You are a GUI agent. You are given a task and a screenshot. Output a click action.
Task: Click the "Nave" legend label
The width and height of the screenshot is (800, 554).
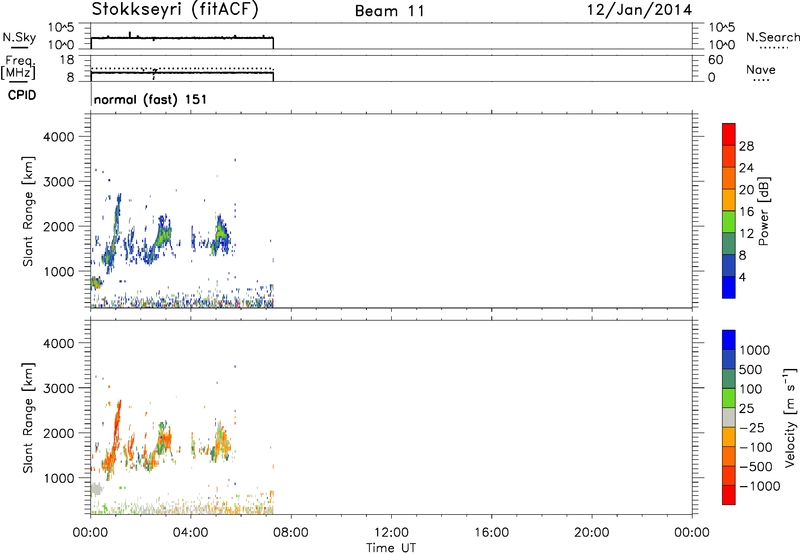[x=761, y=69]
